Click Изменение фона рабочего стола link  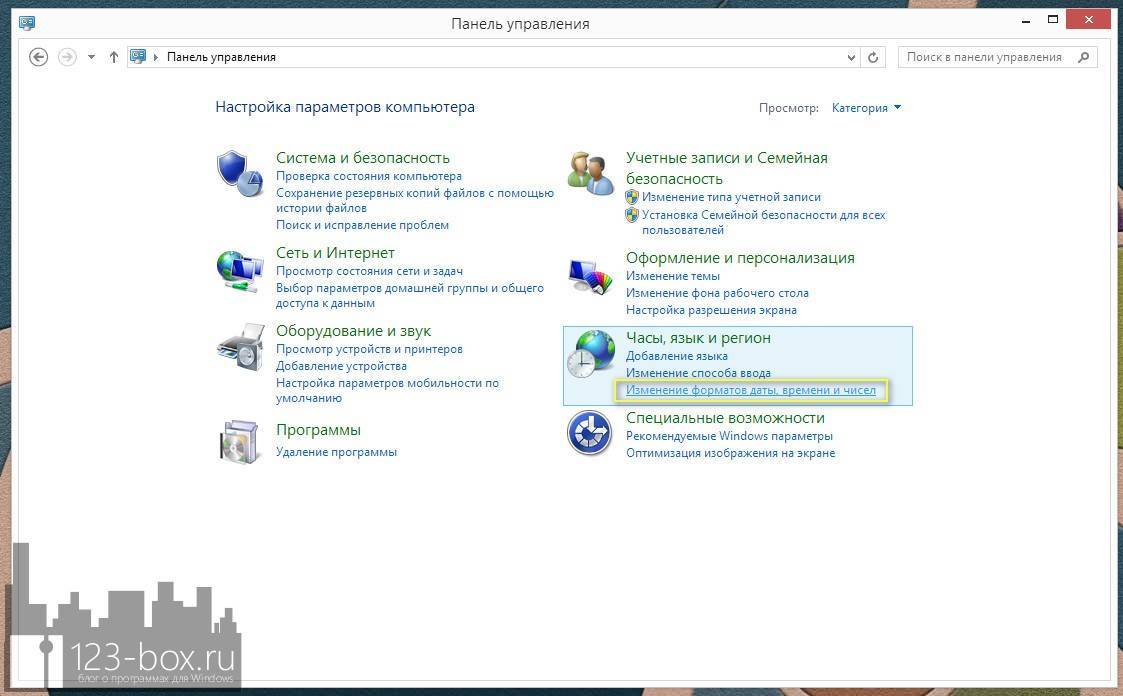pyautogui.click(x=718, y=293)
